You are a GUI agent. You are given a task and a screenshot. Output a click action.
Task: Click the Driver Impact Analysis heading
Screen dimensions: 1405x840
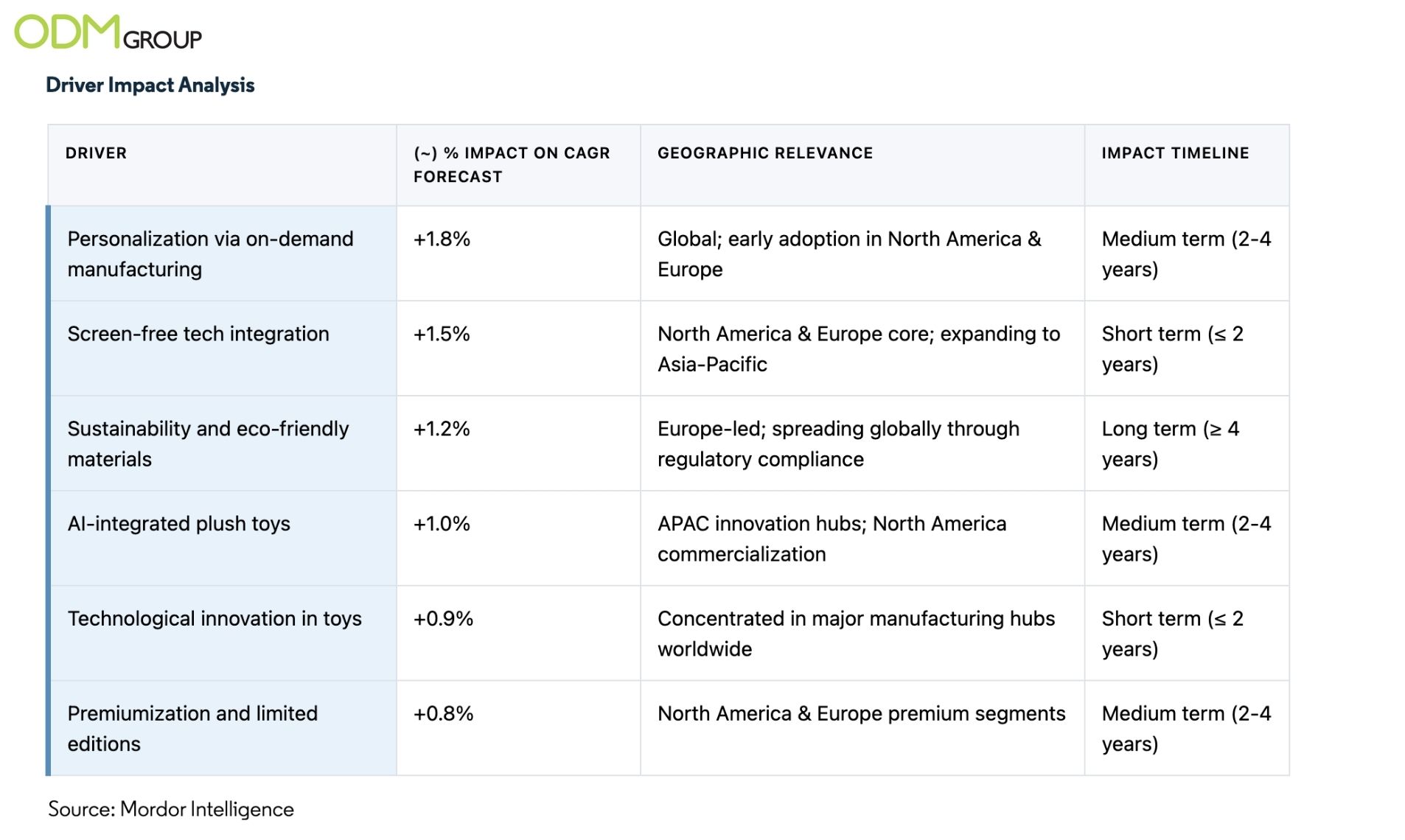(150, 85)
